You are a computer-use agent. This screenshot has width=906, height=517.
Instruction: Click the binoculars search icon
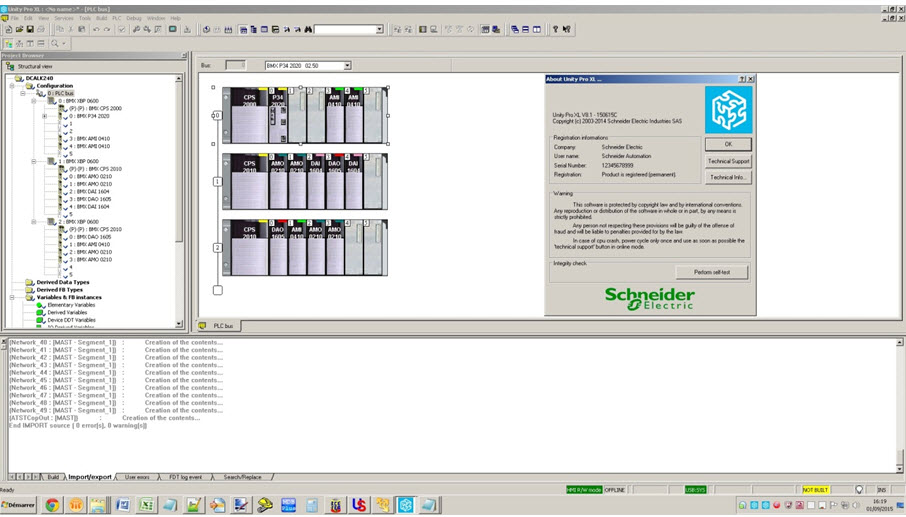pos(308,29)
